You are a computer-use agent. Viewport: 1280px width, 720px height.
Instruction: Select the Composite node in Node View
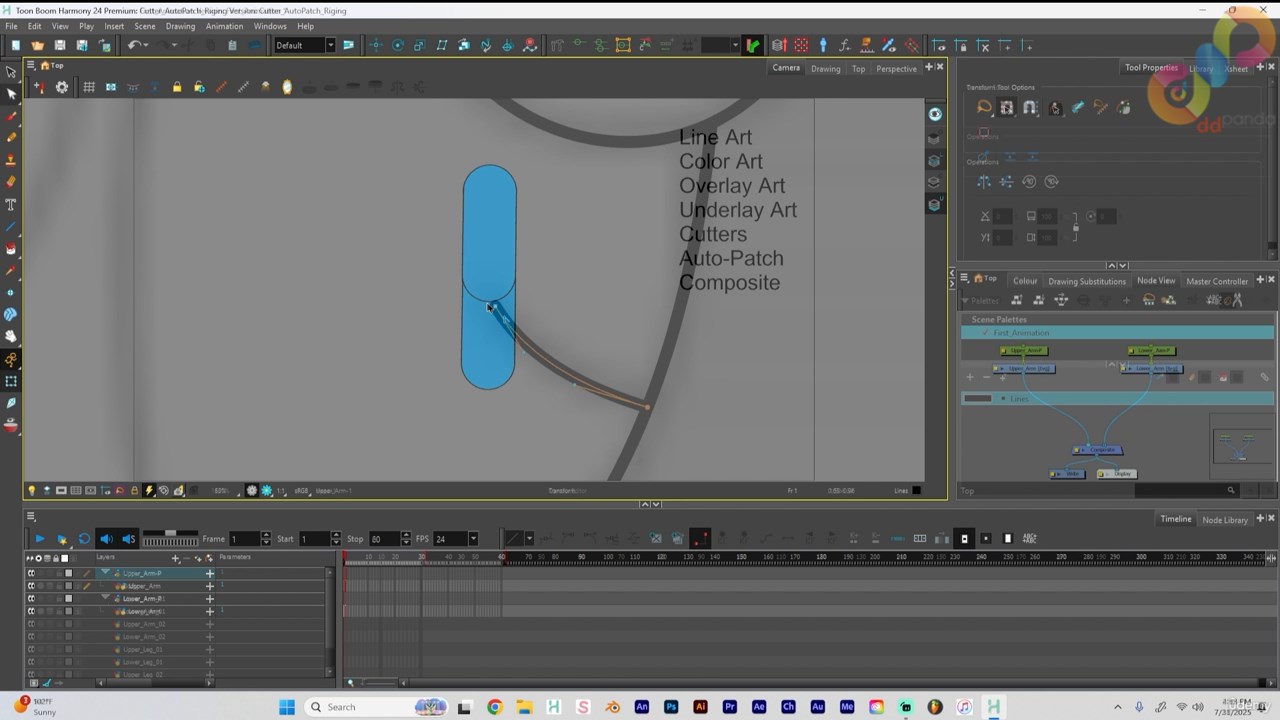1098,450
